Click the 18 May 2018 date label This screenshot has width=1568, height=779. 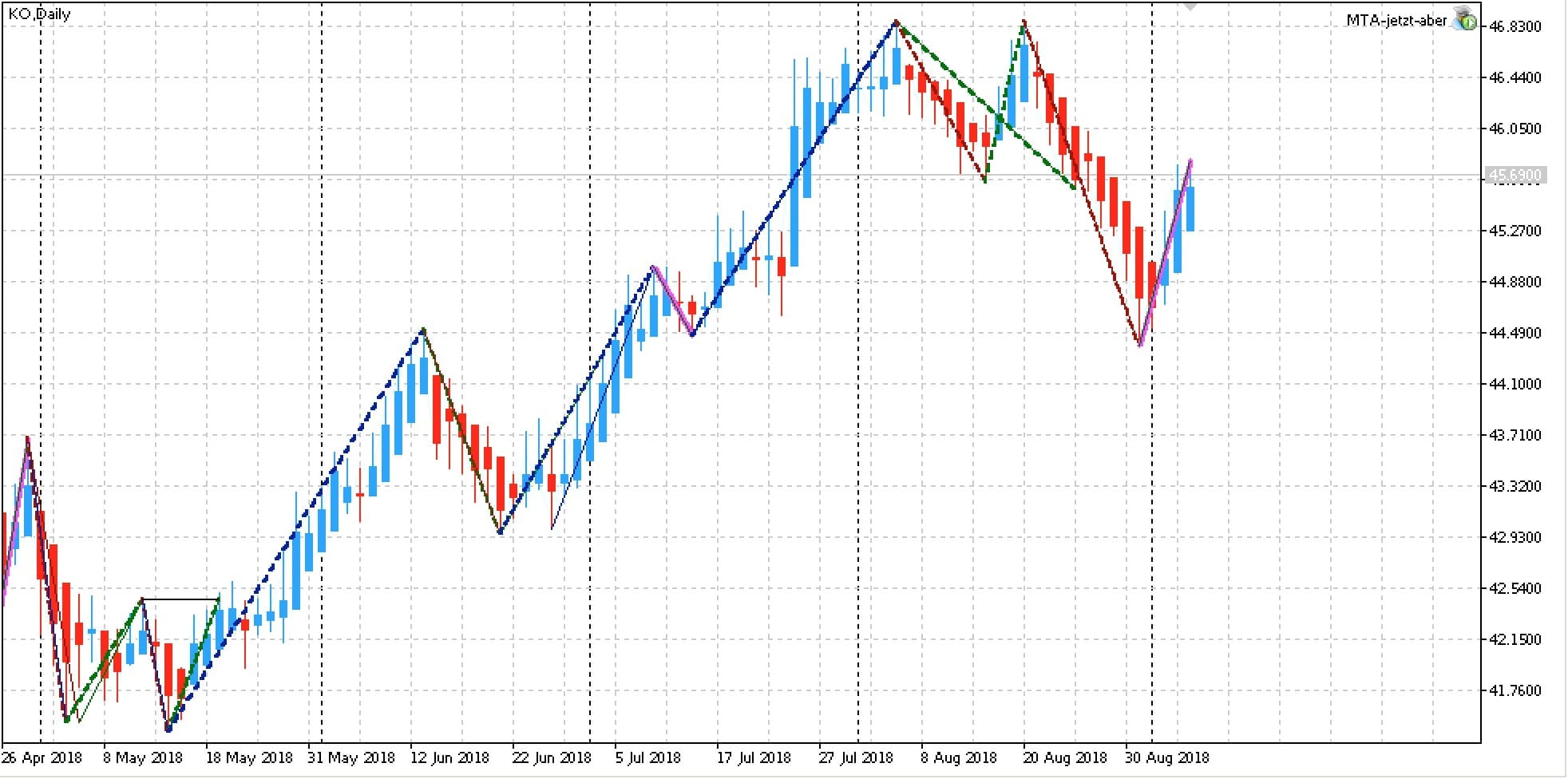click(x=249, y=757)
